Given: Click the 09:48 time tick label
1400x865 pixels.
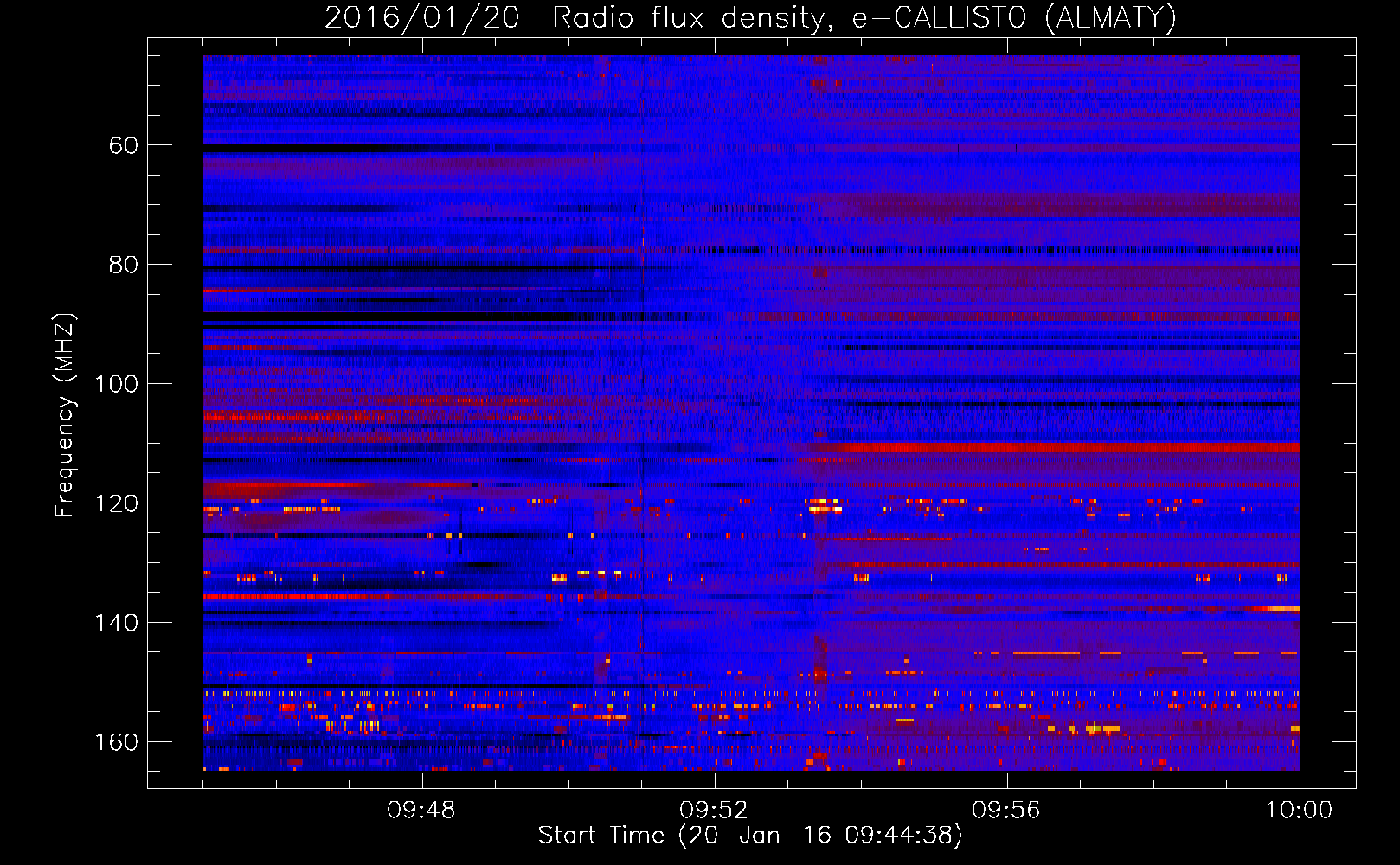Looking at the screenshot, I should [421, 811].
